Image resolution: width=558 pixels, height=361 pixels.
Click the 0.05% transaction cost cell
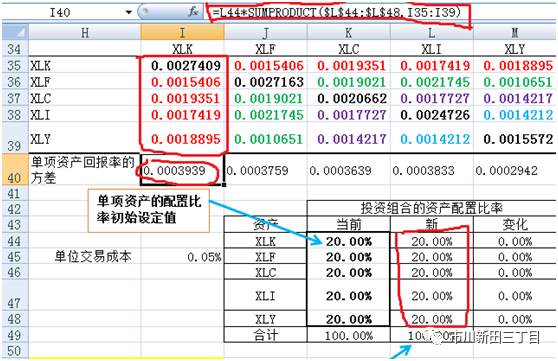(183, 257)
